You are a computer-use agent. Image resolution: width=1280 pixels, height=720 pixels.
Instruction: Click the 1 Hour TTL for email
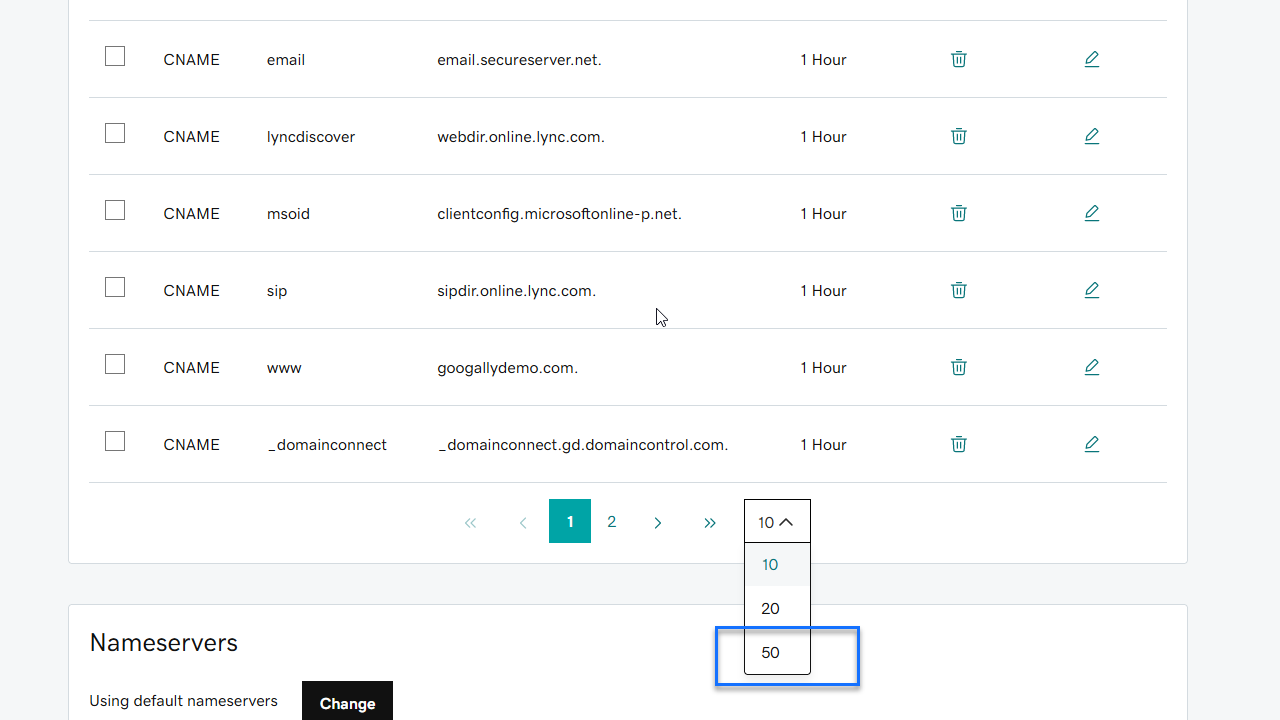823,60
